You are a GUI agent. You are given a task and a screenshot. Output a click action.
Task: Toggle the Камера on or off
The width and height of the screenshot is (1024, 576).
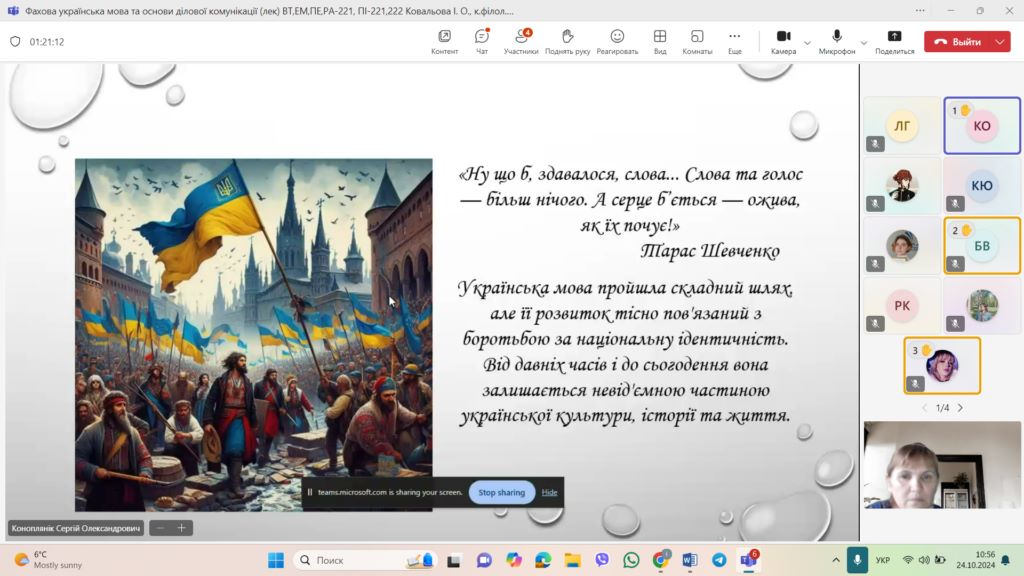(783, 41)
